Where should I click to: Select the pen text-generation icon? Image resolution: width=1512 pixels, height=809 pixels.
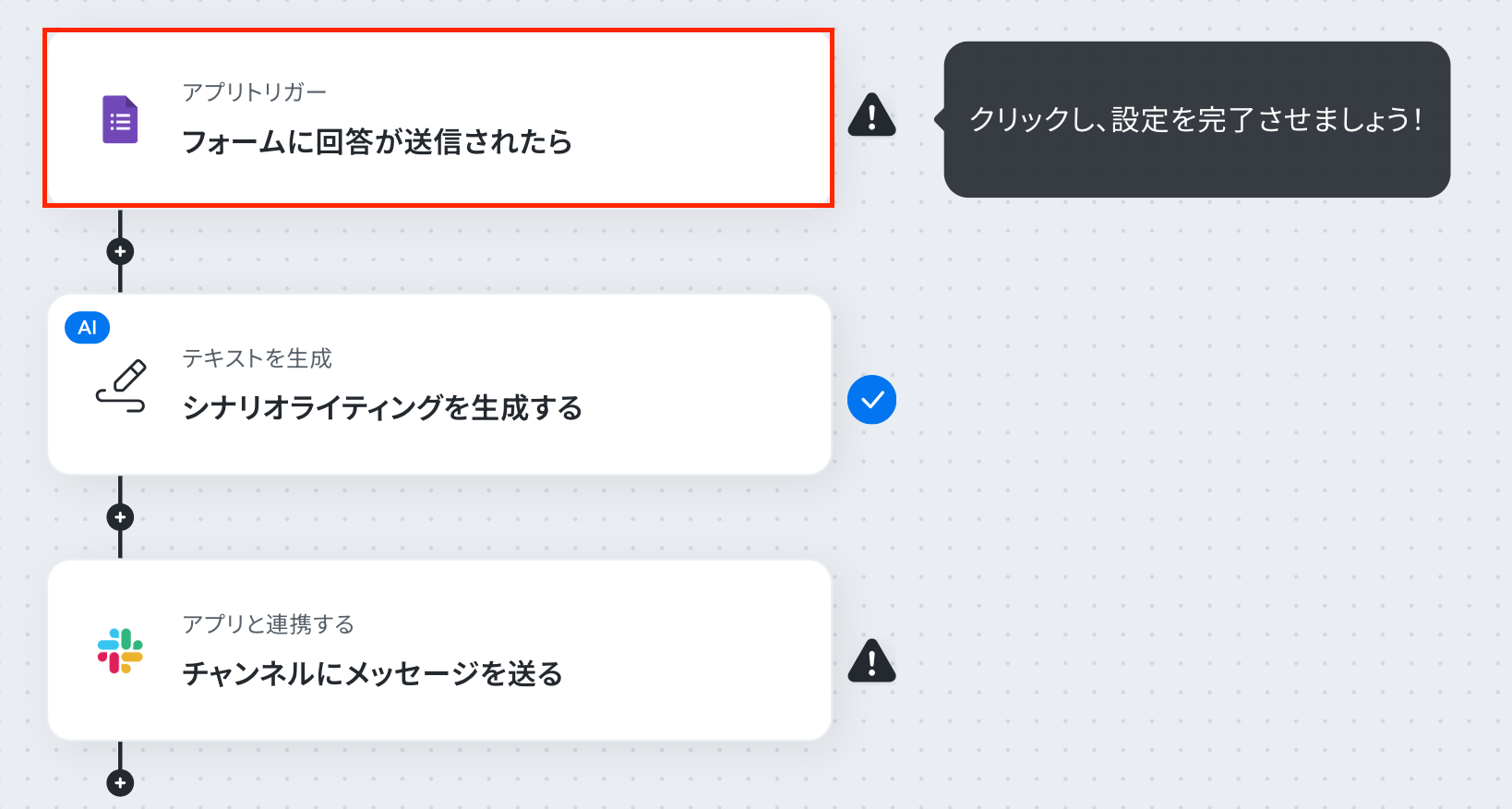coord(121,385)
